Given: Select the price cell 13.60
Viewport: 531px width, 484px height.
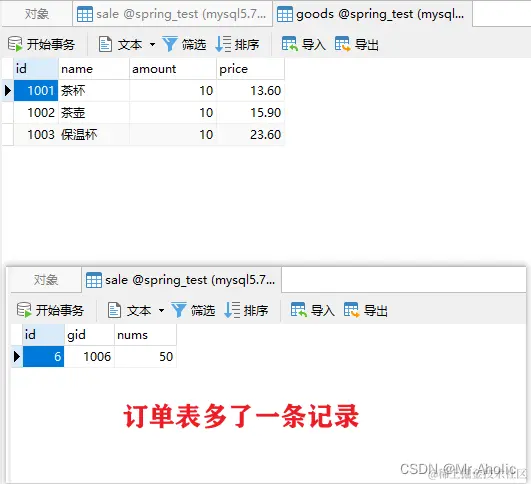Looking at the screenshot, I should [x=251, y=90].
